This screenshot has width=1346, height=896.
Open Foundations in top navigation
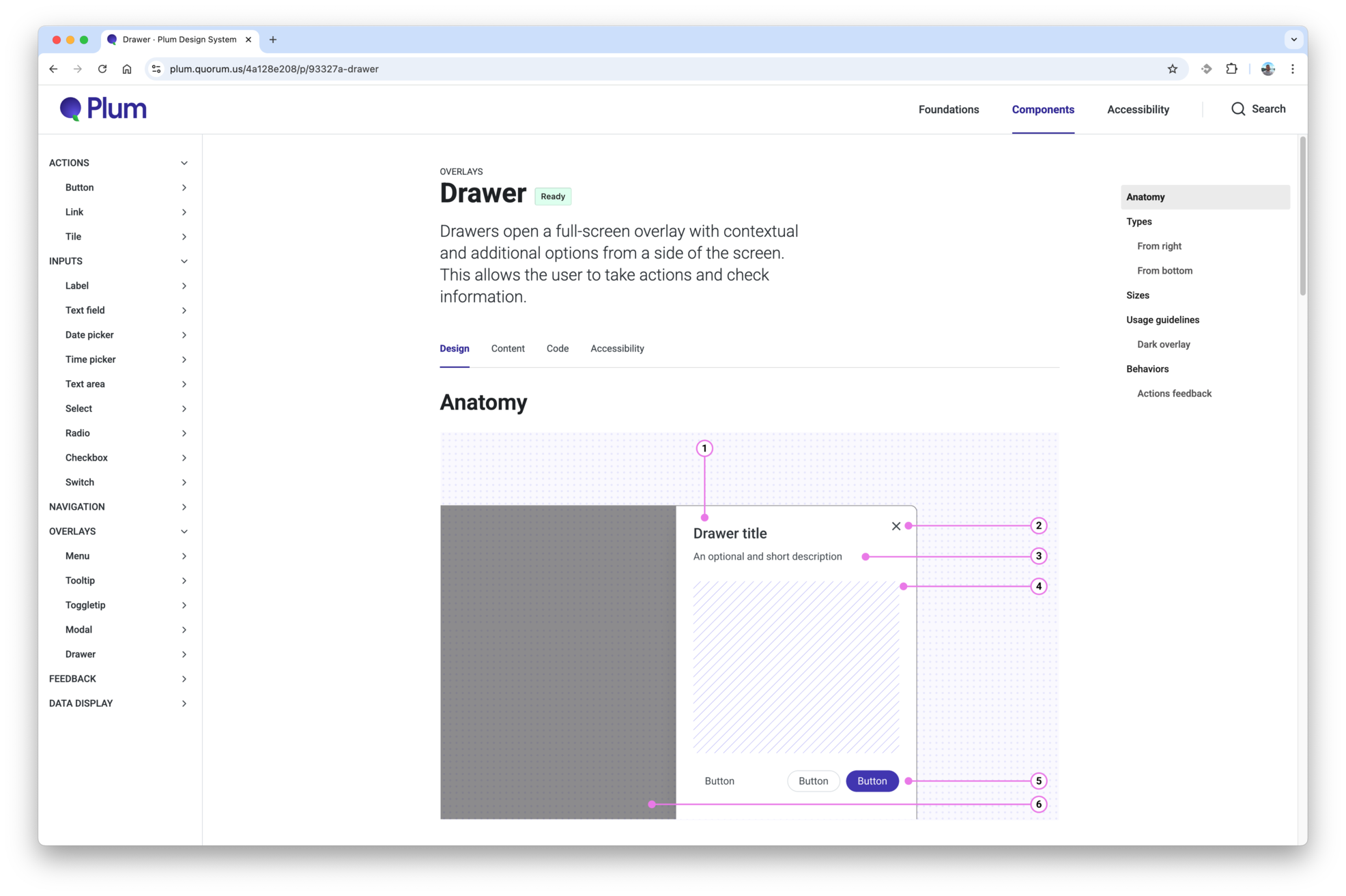pyautogui.click(x=948, y=109)
